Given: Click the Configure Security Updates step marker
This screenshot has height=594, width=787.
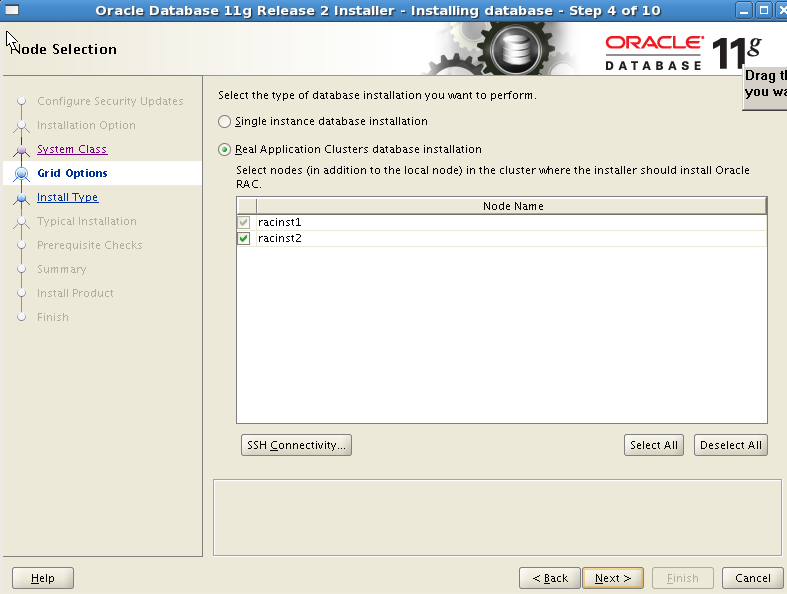Looking at the screenshot, I should point(21,101).
